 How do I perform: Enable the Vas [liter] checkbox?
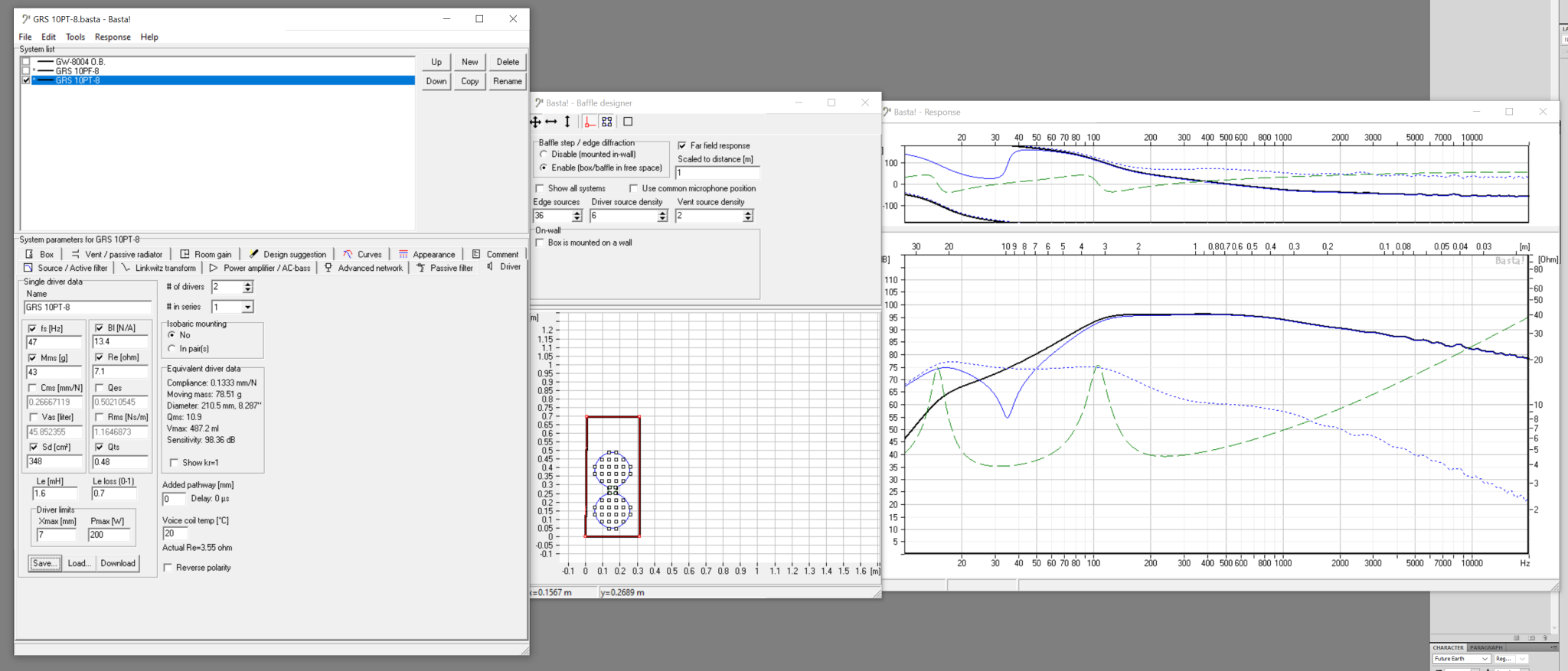pyautogui.click(x=33, y=417)
